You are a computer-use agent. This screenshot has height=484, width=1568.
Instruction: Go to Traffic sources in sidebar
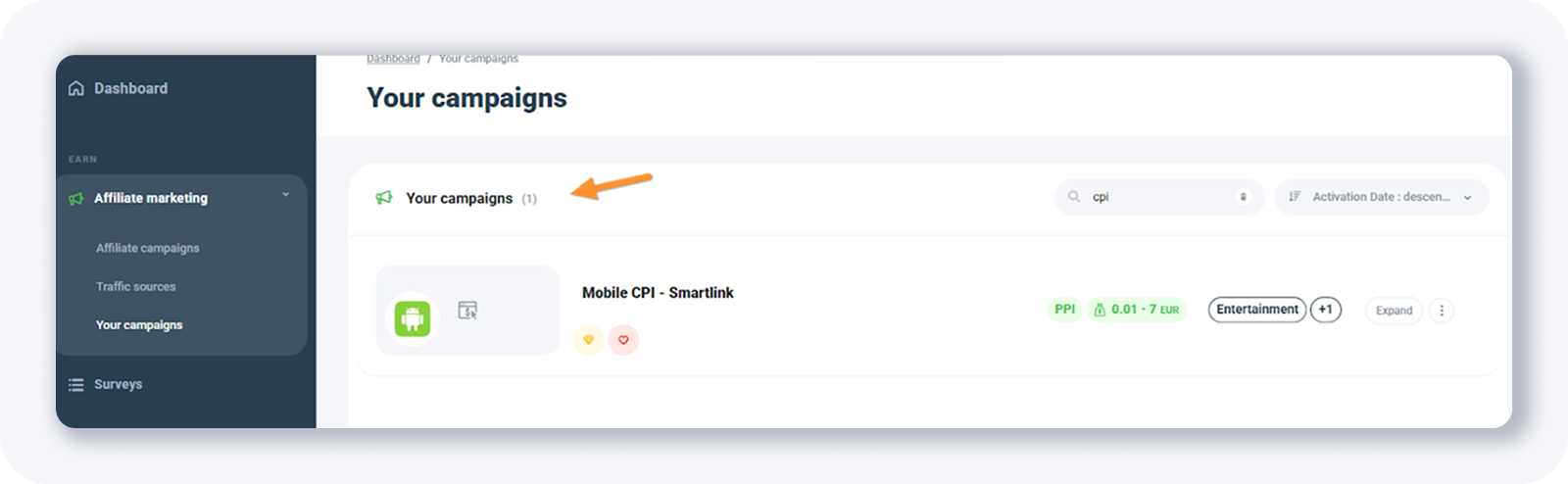(136, 287)
